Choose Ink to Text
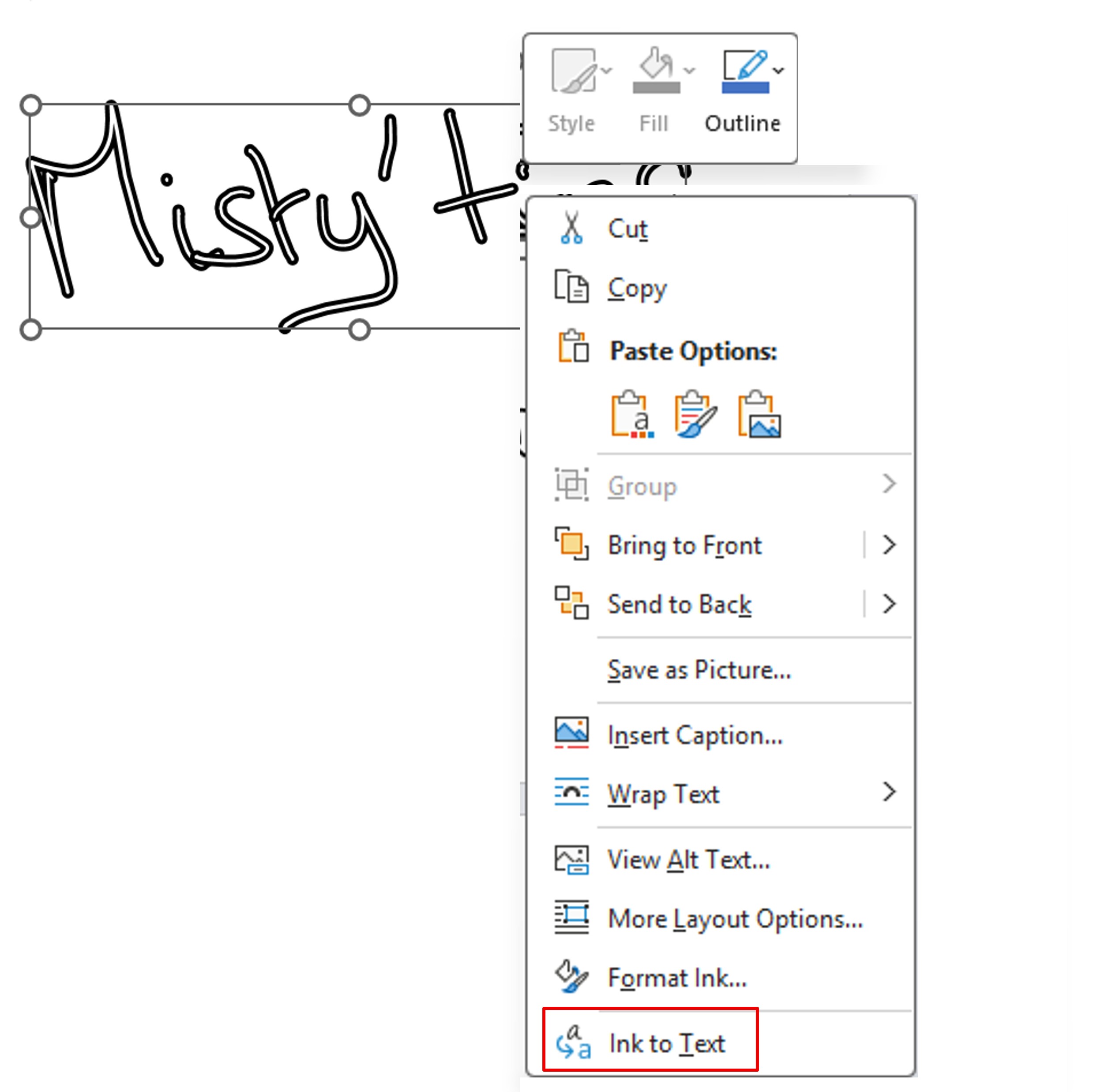Screen dimensions: 1097x1092 coord(721,1044)
